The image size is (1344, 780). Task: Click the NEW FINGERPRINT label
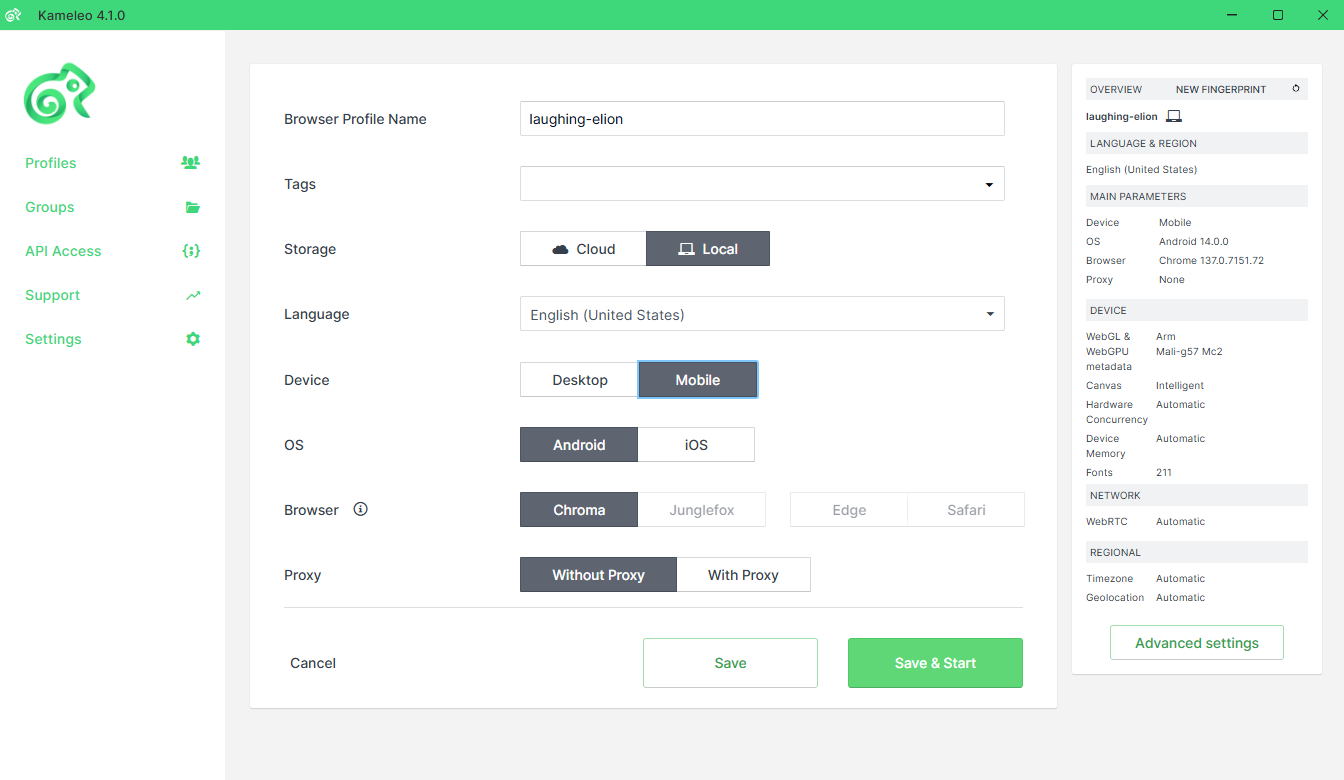(x=1221, y=90)
